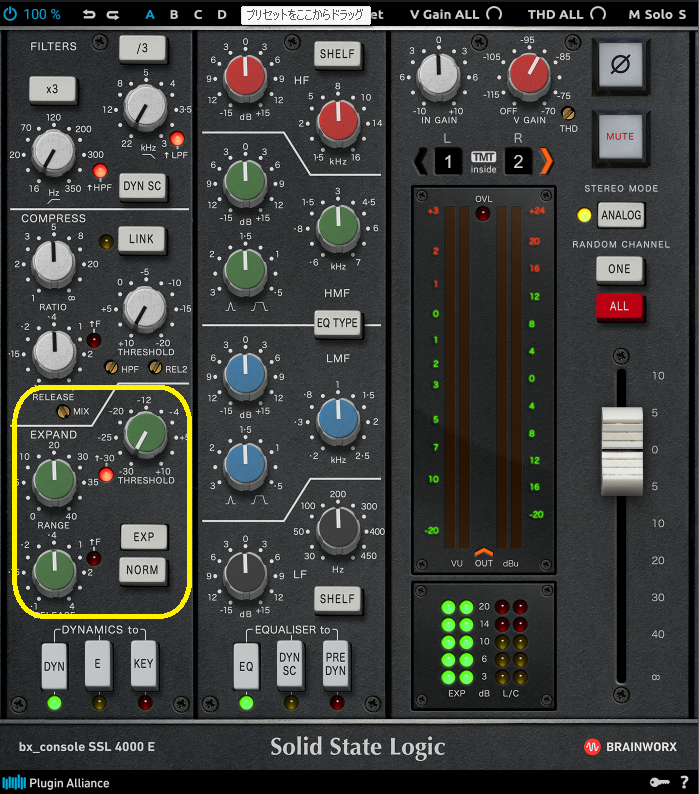Click the LMF blue gain dB knob

tap(245, 375)
